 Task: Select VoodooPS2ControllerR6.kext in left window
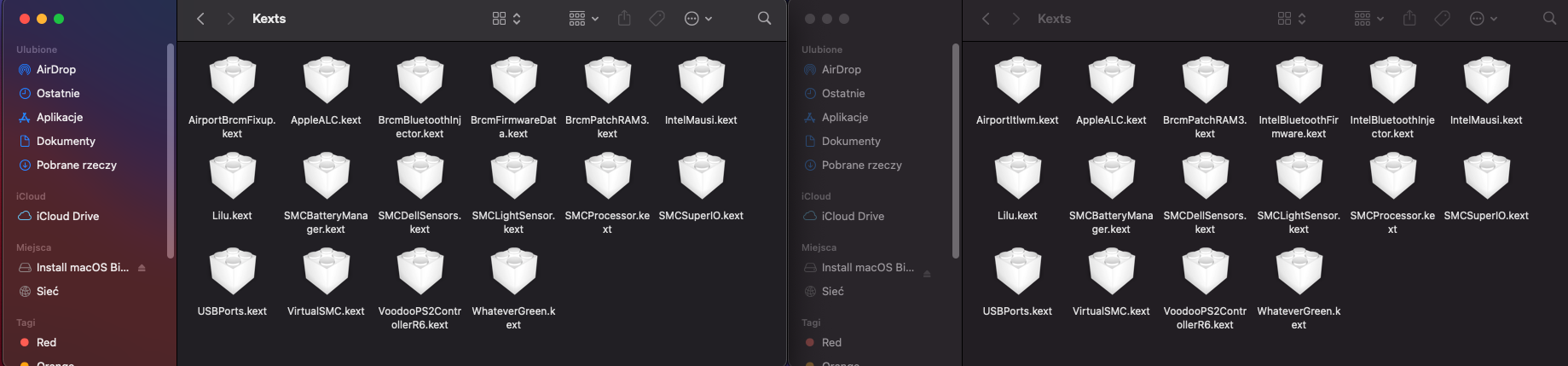click(419, 288)
